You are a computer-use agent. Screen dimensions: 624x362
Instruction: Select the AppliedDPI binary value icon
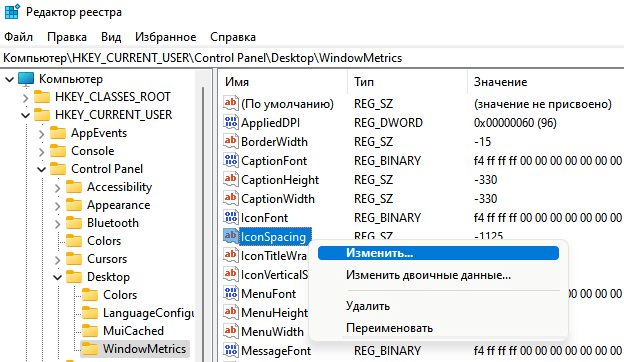tap(231, 122)
